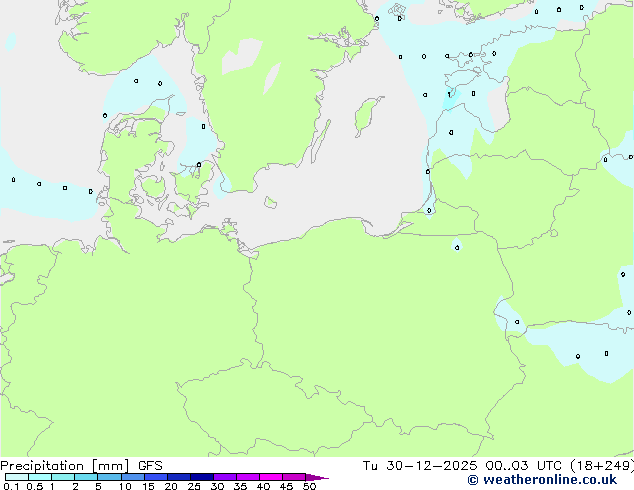634x490 pixels.
Task: Click the "GFS" model label
Action: (150, 466)
